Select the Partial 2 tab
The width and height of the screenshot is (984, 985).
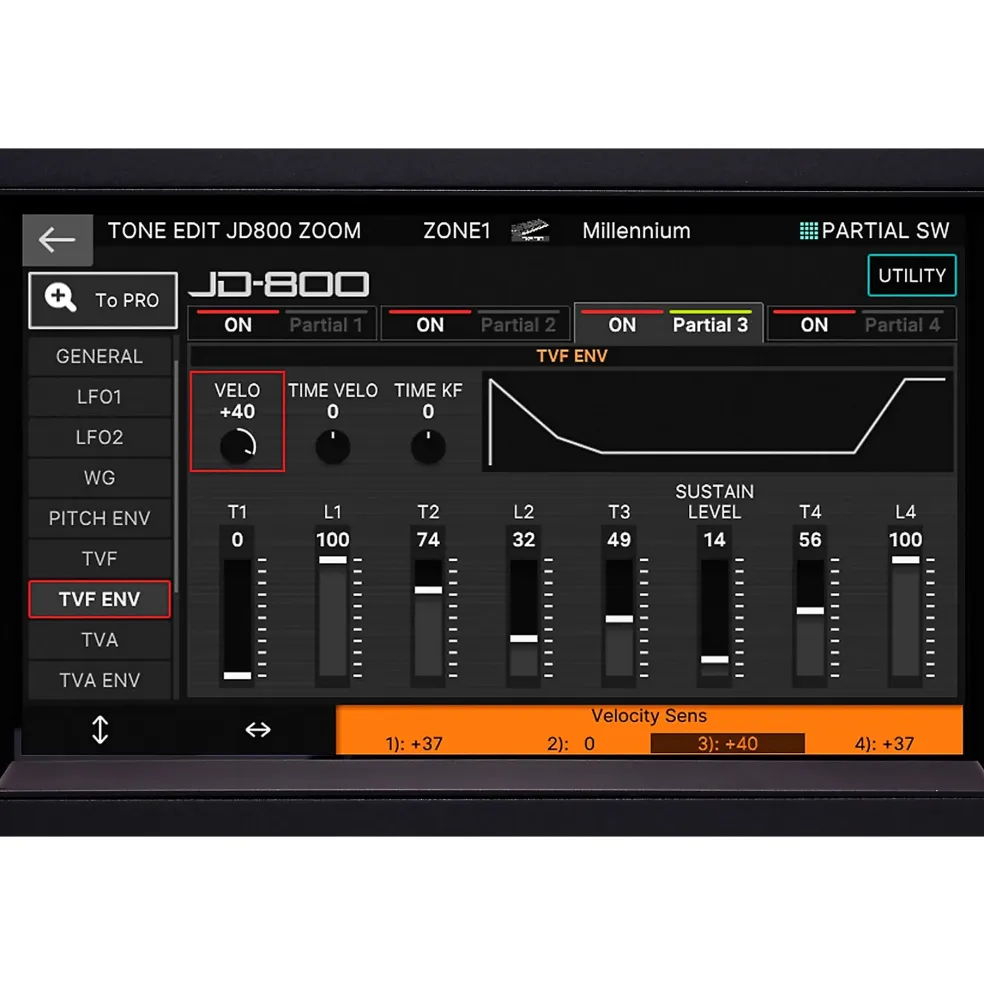coord(518,324)
